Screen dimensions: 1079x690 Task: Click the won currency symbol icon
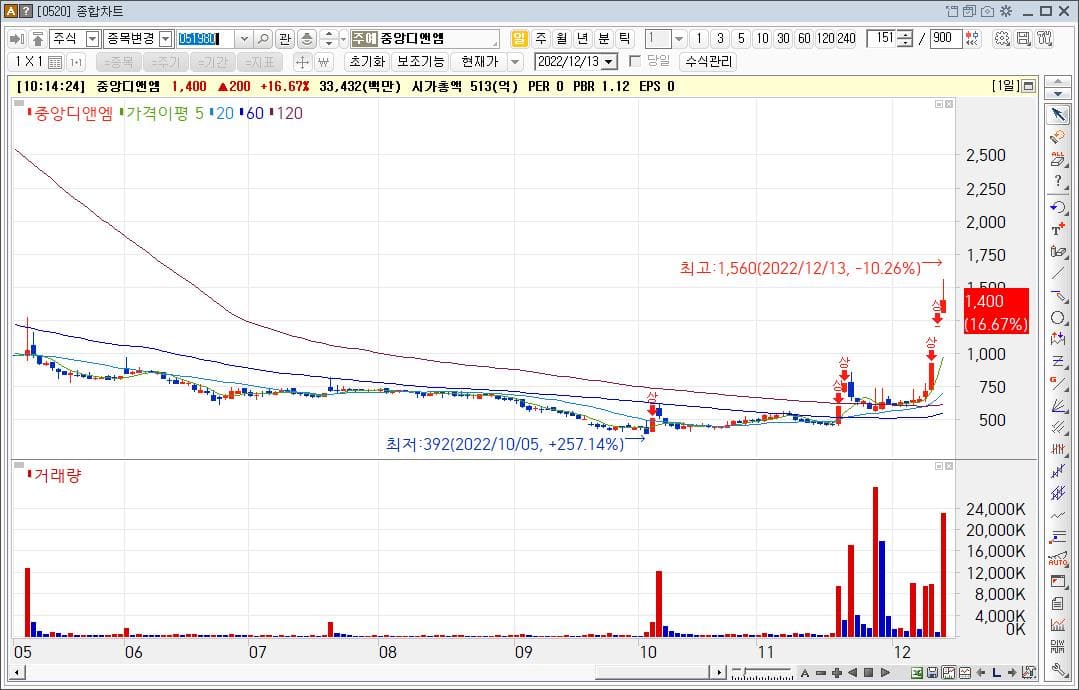pyautogui.click(x=323, y=62)
